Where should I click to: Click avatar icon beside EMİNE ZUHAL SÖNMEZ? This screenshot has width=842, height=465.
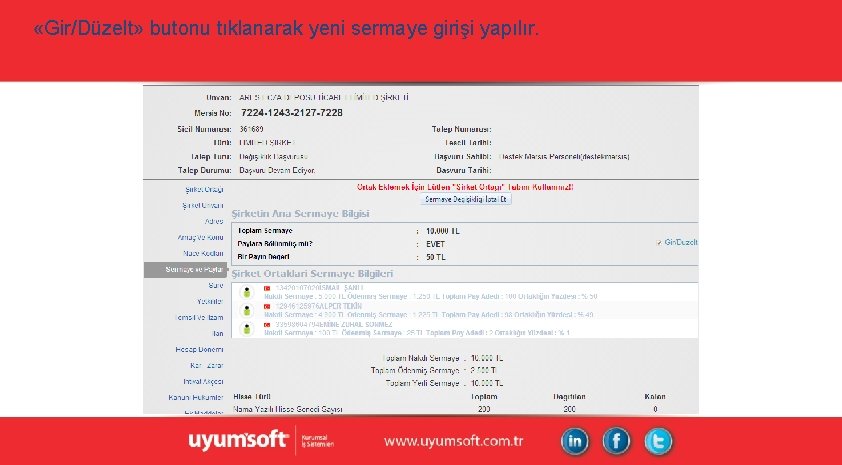point(246,329)
